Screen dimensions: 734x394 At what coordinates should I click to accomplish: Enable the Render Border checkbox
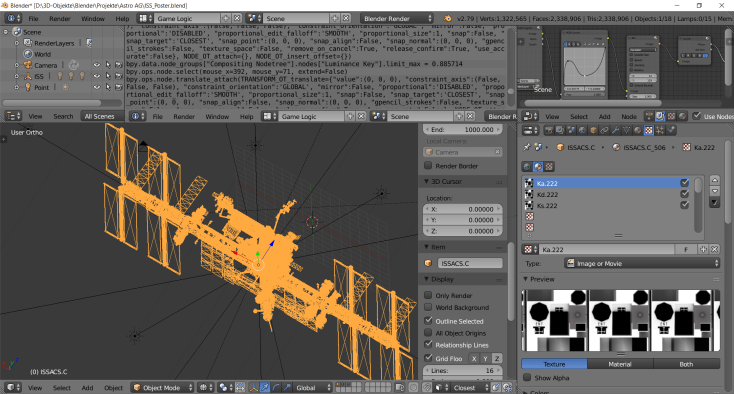click(x=428, y=165)
